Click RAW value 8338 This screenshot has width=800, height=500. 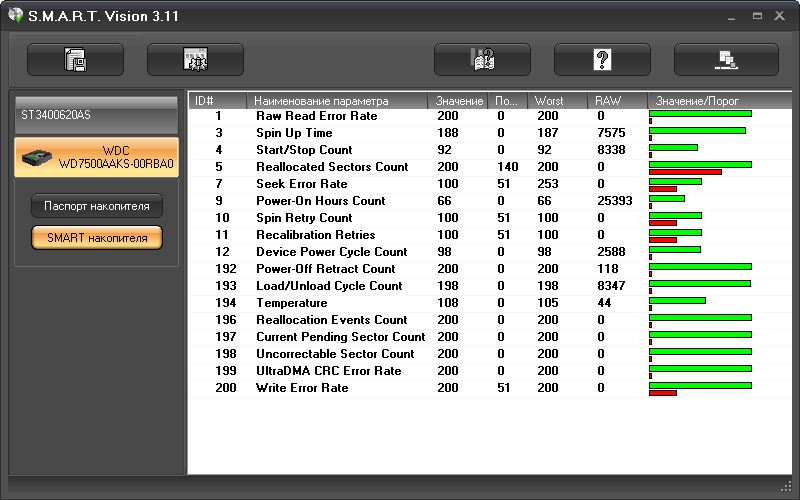click(611, 150)
